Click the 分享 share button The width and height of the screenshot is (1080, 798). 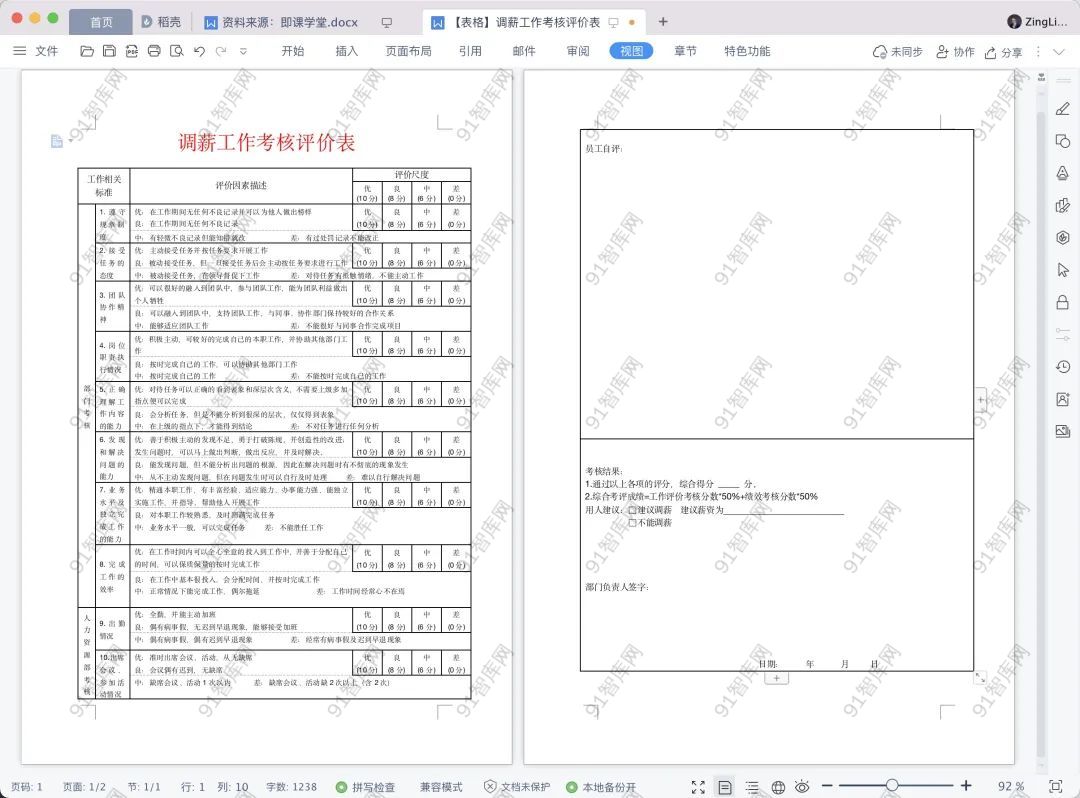(x=1003, y=52)
